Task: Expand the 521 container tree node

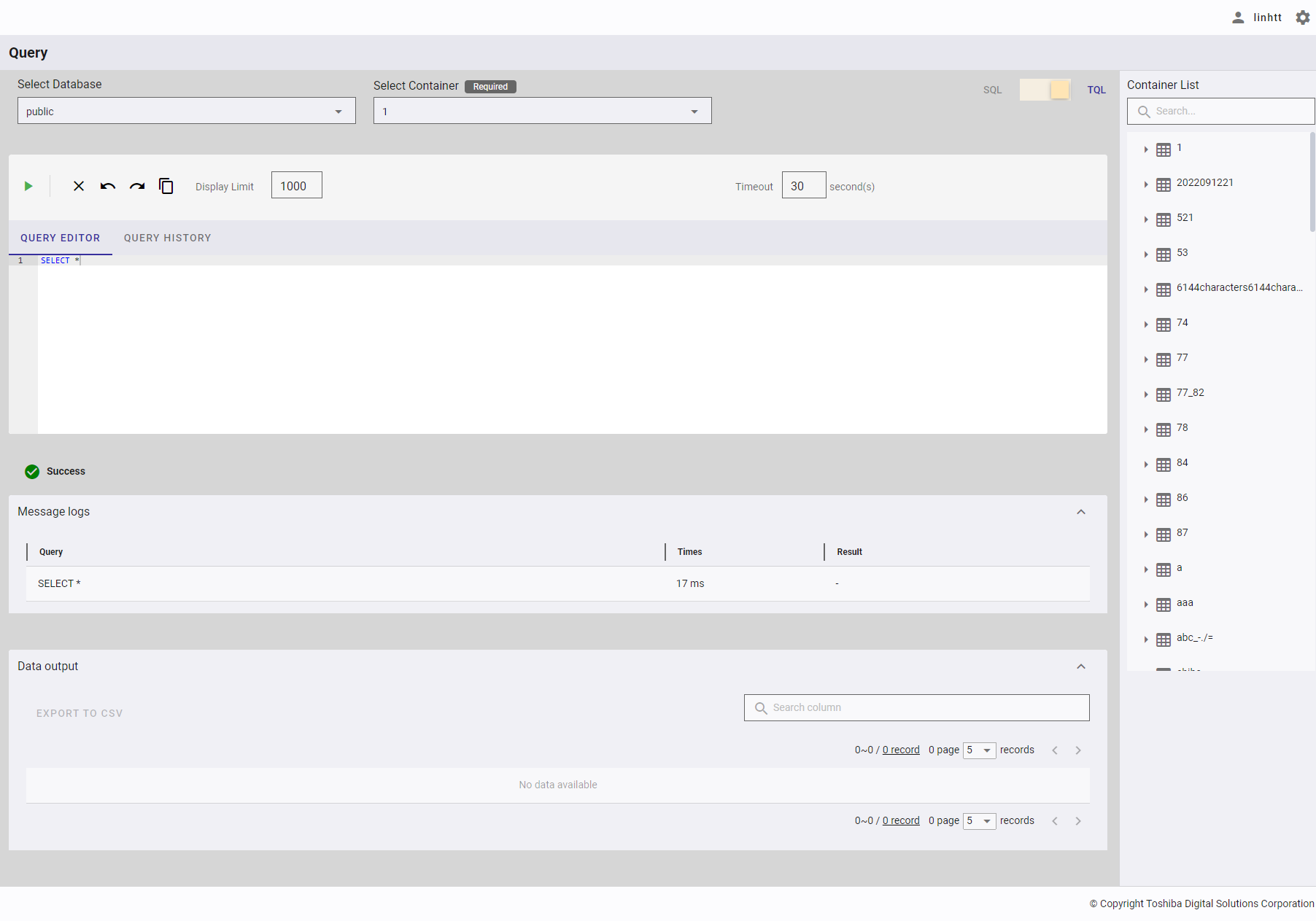Action: click(1146, 219)
